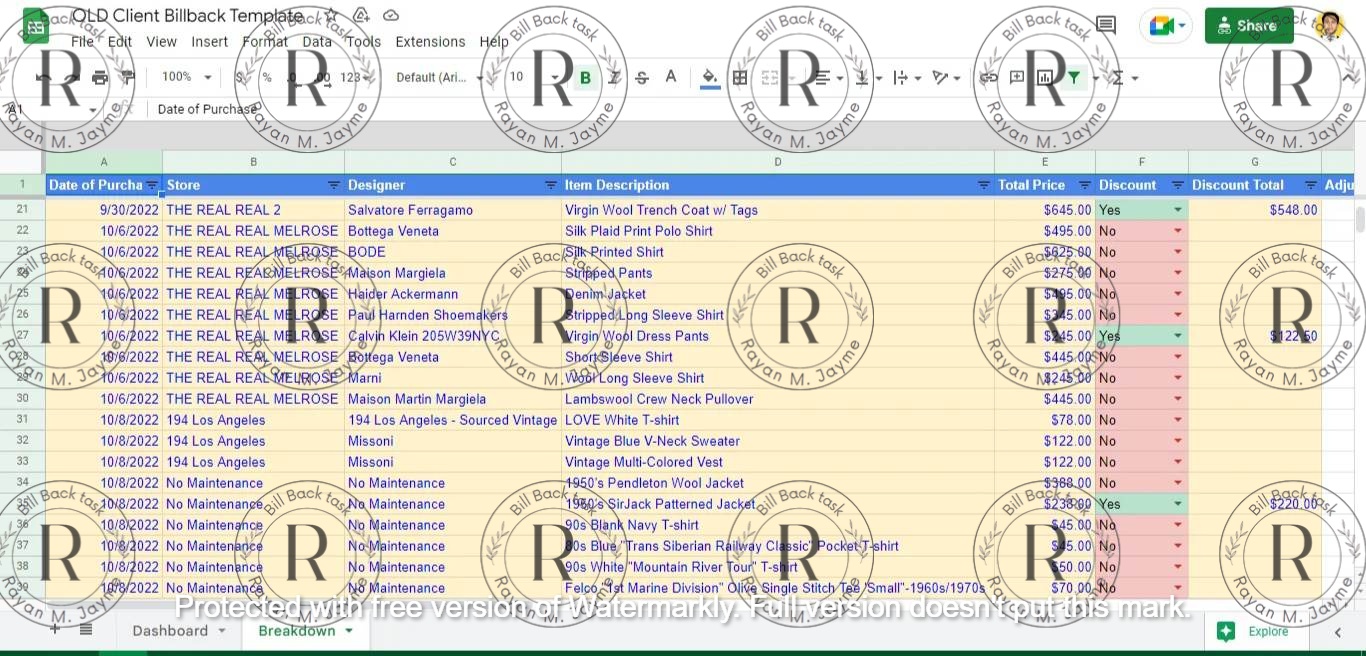Activate the paint format tool
Viewport: 1366px width, 656px height.
(x=128, y=77)
